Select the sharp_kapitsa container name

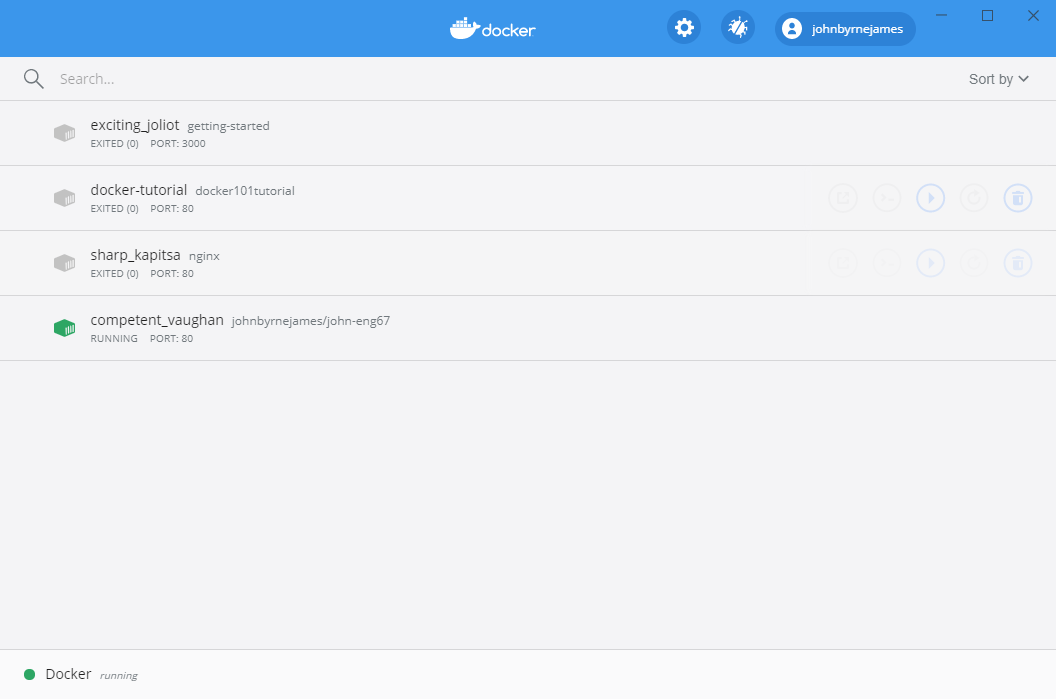tap(135, 255)
